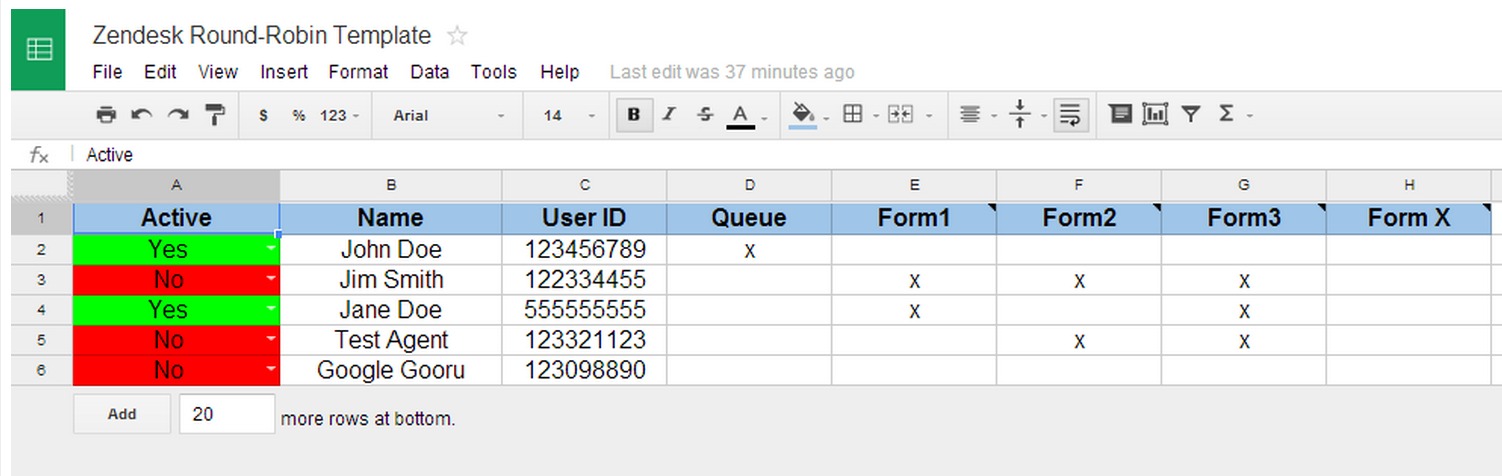Click the Queue x mark for John Doe
This screenshot has width=1502, height=476.
click(749, 251)
